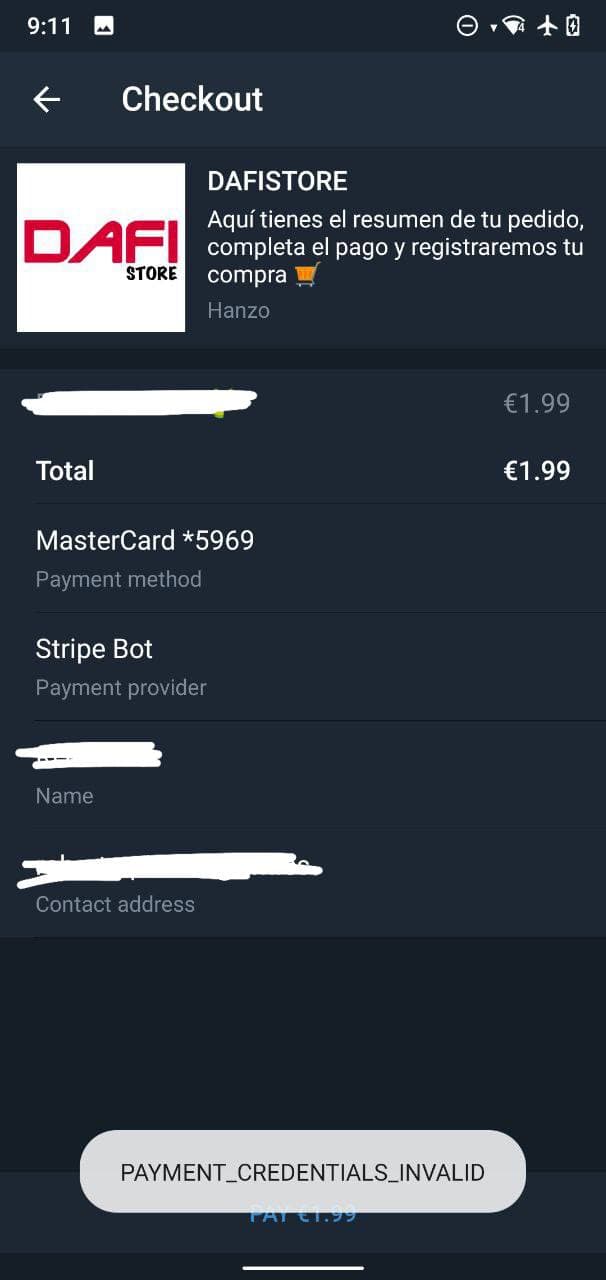This screenshot has width=606, height=1280.
Task: Tap the DAFISTORE title text
Action: tap(277, 181)
